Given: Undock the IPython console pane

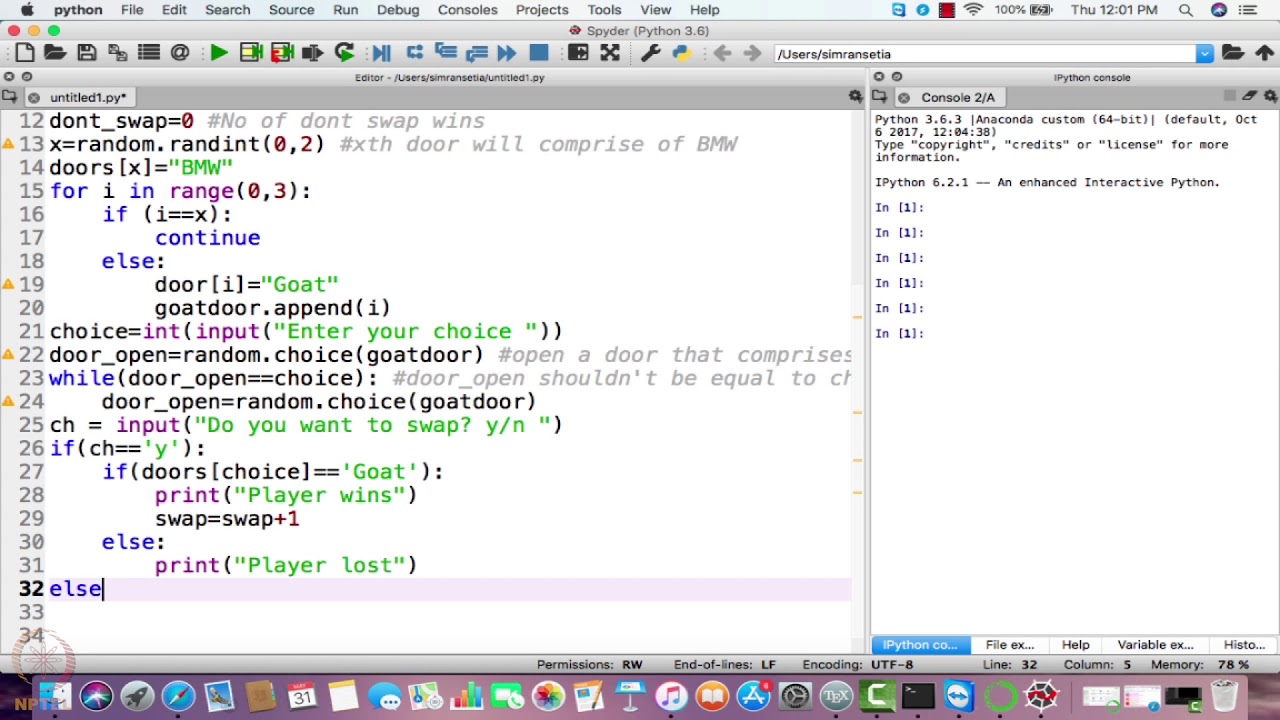Looking at the screenshot, I should (897, 77).
